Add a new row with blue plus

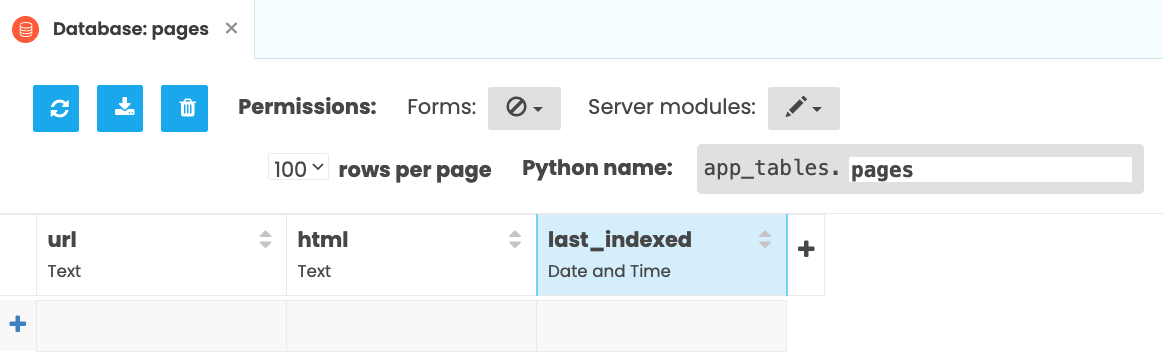click(18, 324)
